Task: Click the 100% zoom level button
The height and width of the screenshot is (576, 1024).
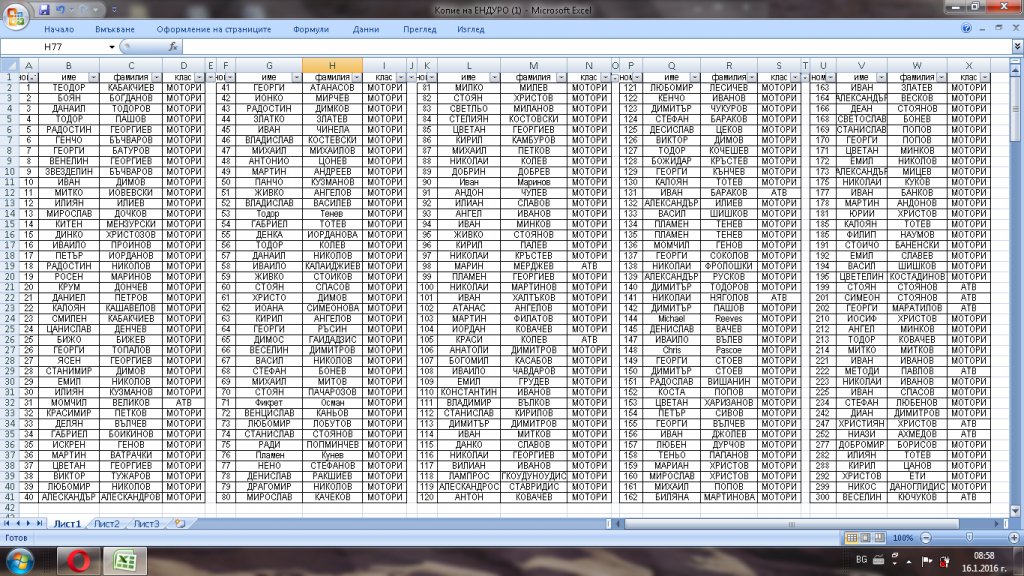Action: pyautogui.click(x=904, y=537)
